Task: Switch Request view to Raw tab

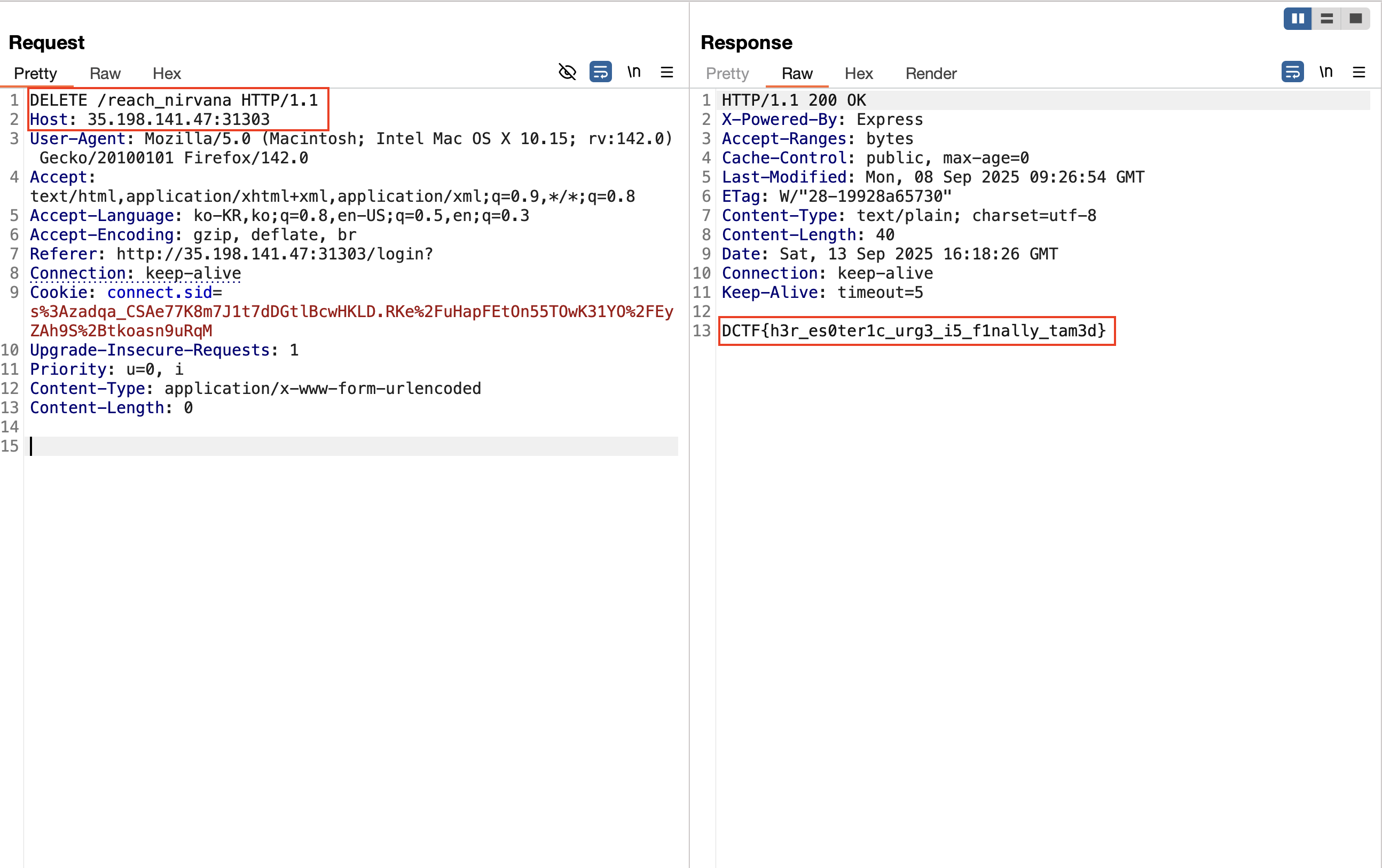Action: [105, 74]
